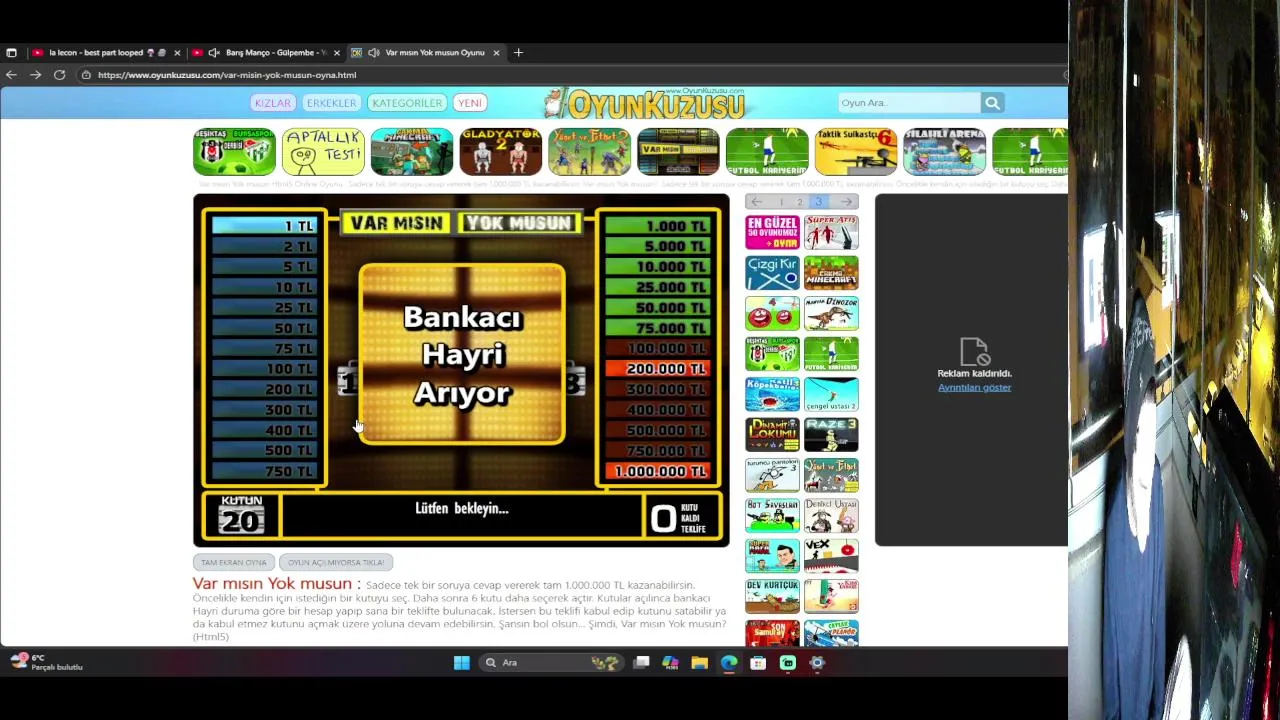Click the OyunKuzusu site logo

coord(645,103)
